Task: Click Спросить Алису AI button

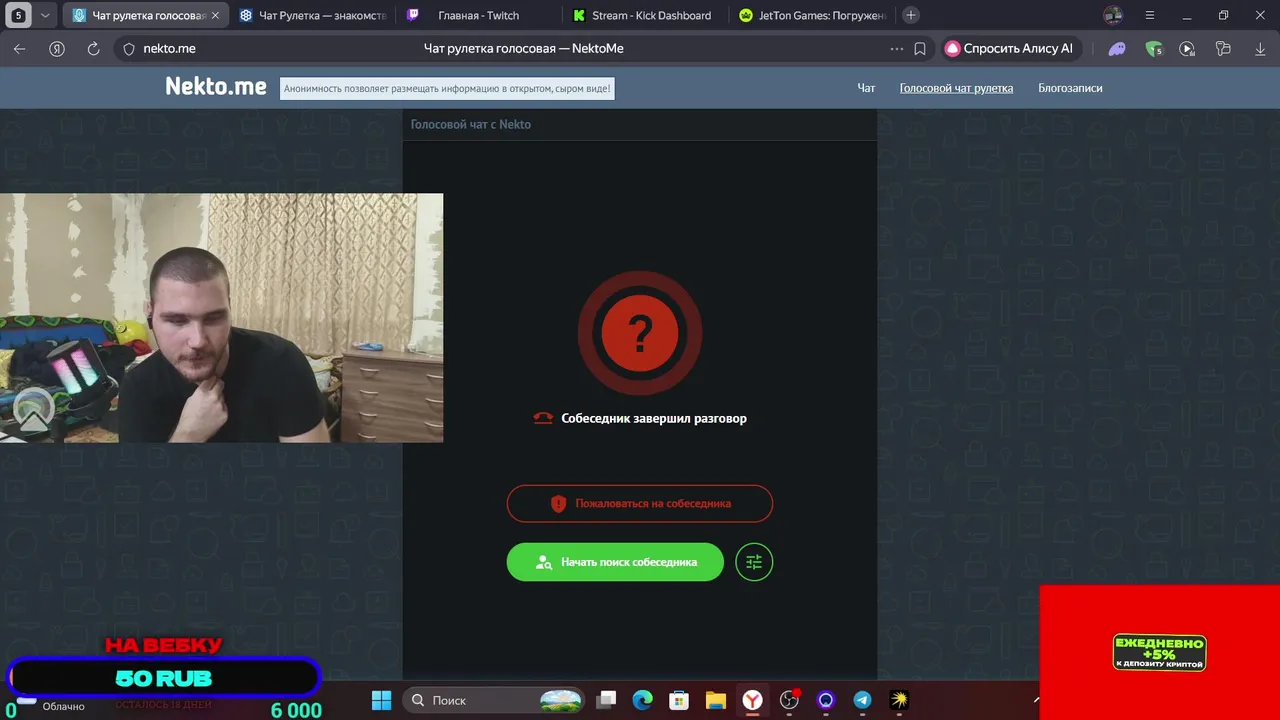Action: (x=1010, y=48)
